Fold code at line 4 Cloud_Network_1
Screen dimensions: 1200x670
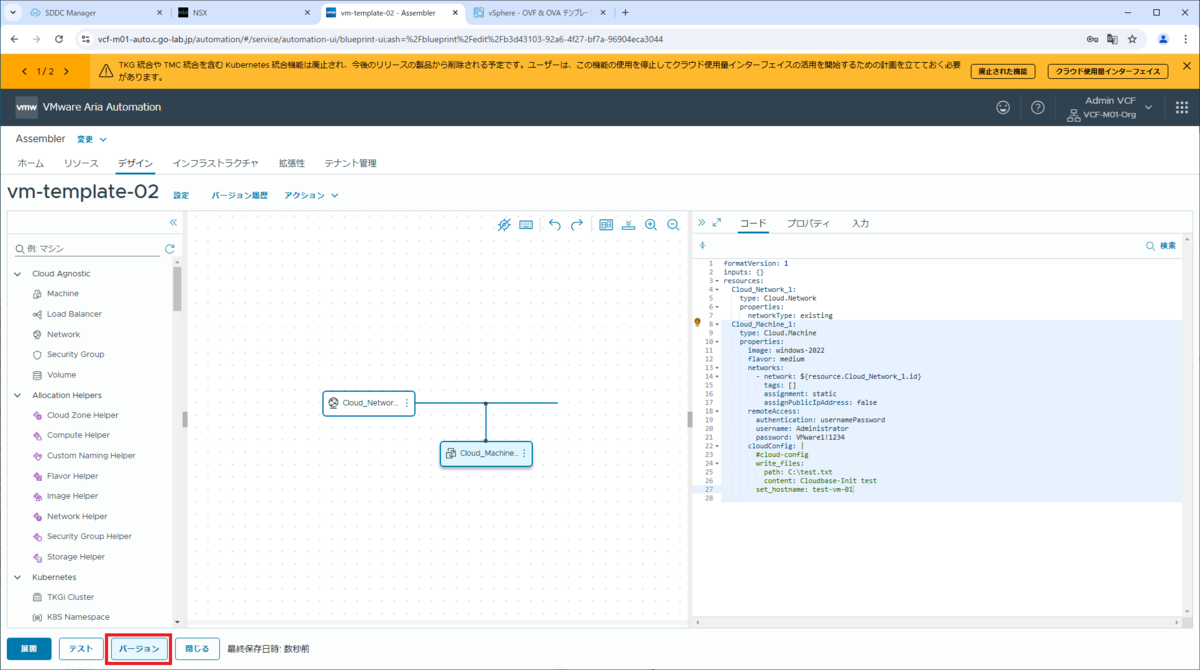point(718,289)
